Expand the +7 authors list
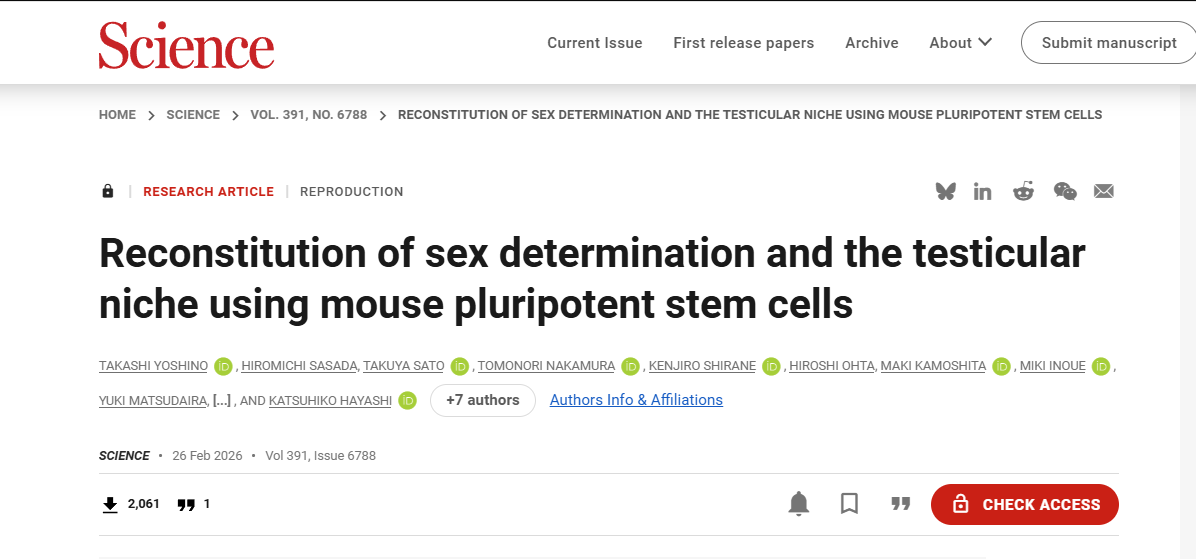Viewport: 1196px width, 559px height. [482, 400]
